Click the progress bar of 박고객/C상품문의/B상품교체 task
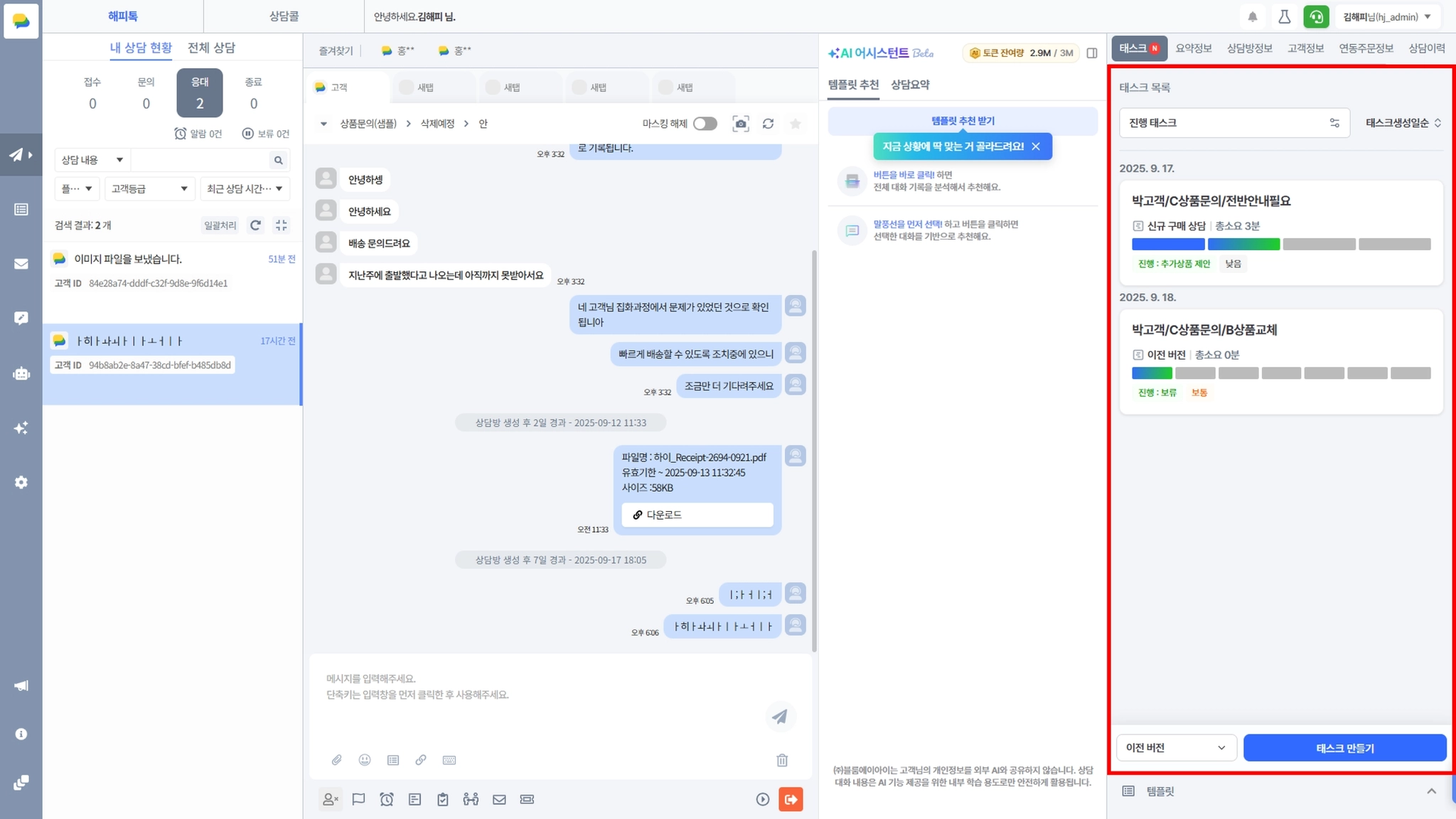 point(1280,373)
